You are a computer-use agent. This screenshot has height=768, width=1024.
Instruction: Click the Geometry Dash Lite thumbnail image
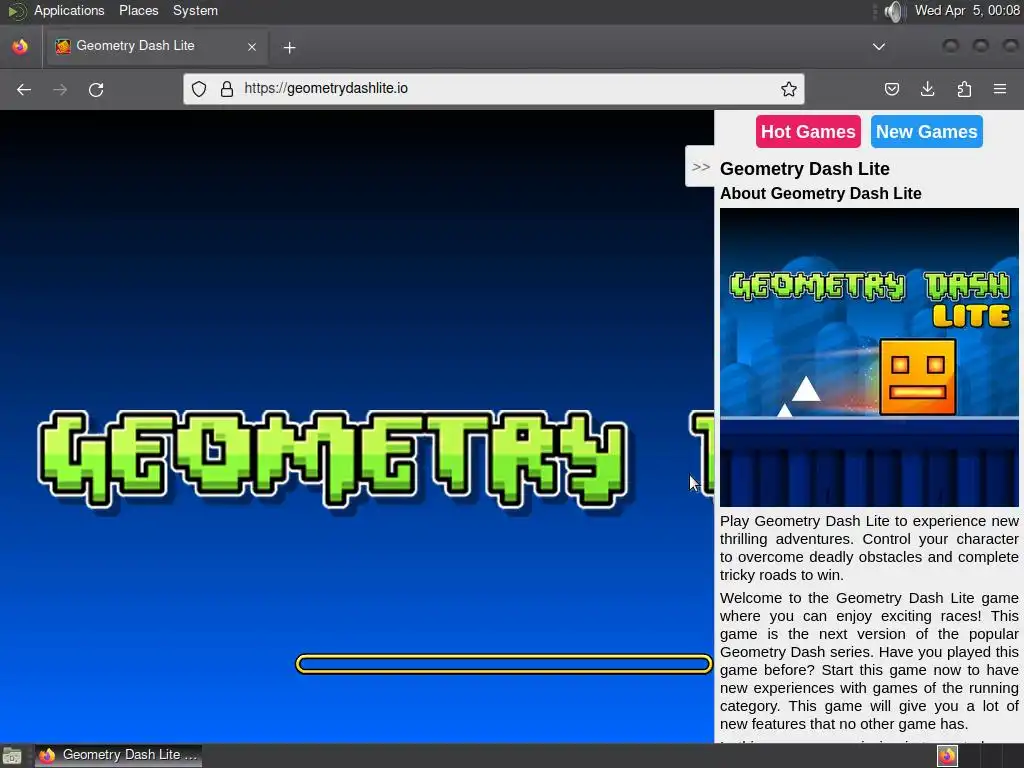click(x=869, y=357)
